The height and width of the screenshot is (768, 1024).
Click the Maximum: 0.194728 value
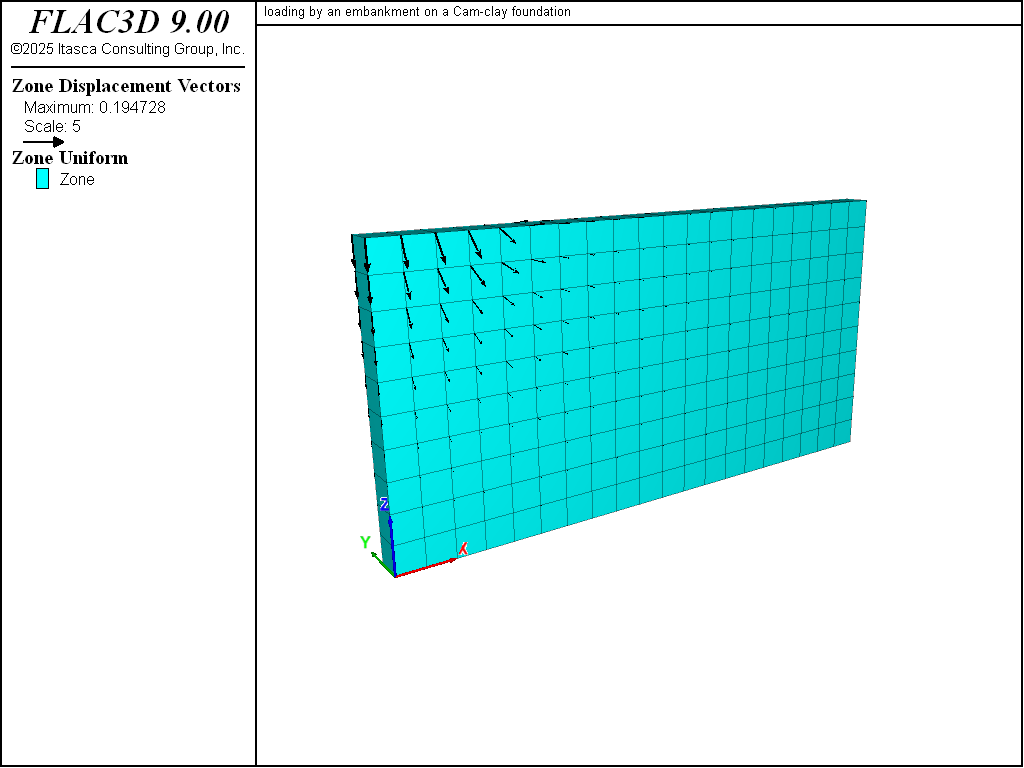pos(95,107)
